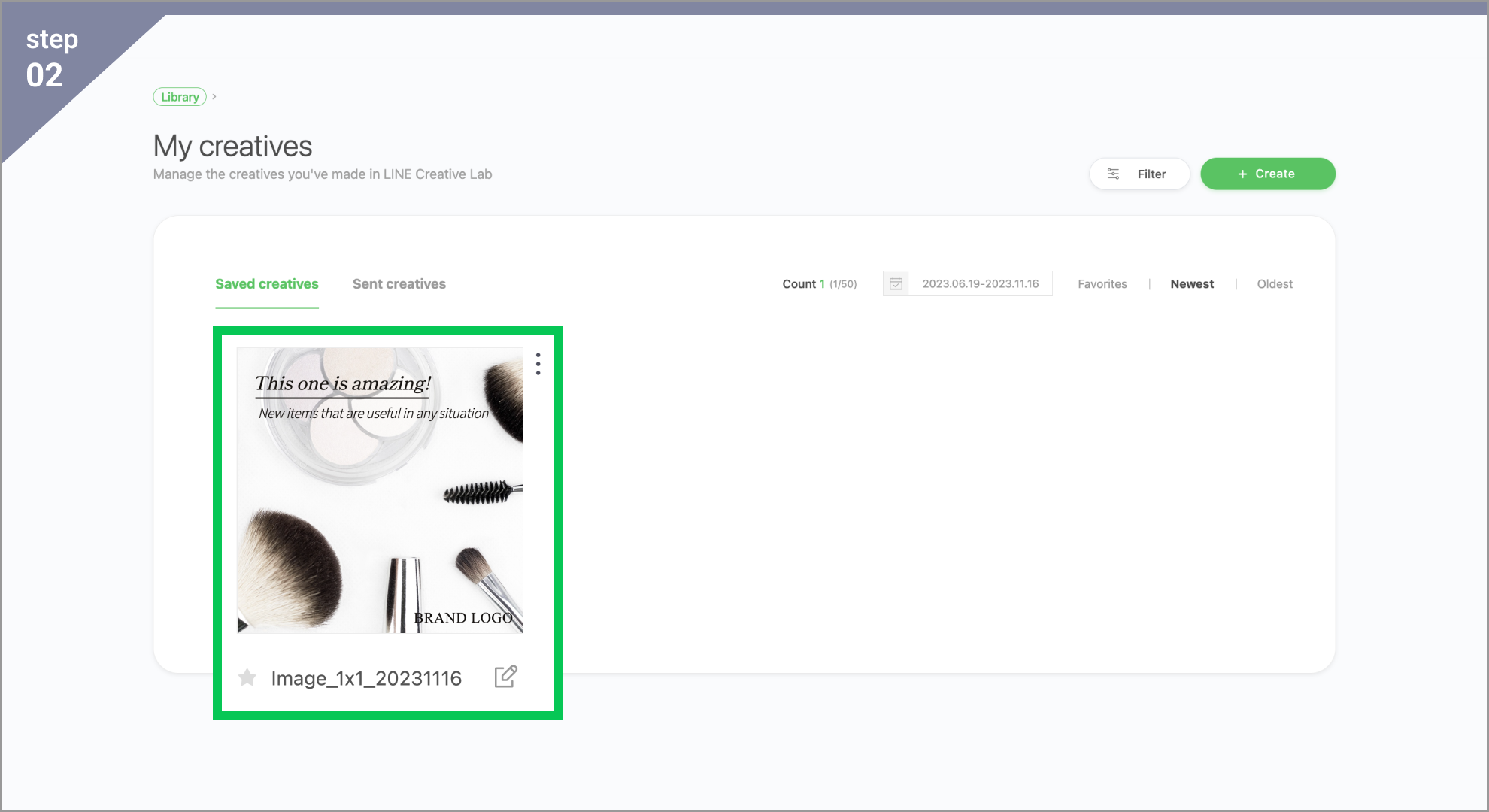Open the three-dot menu on the creative card
Image resolution: width=1489 pixels, height=812 pixels.
tap(538, 364)
